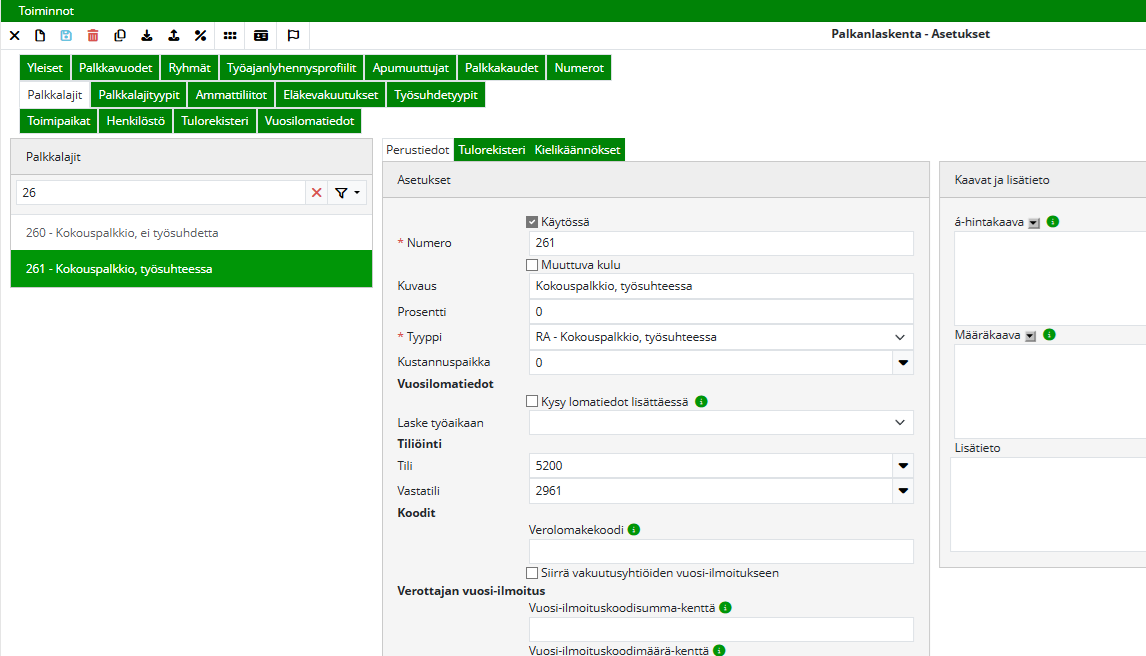Click the flag icon in toolbar
Viewport: 1146px width, 656px height.
293,35
